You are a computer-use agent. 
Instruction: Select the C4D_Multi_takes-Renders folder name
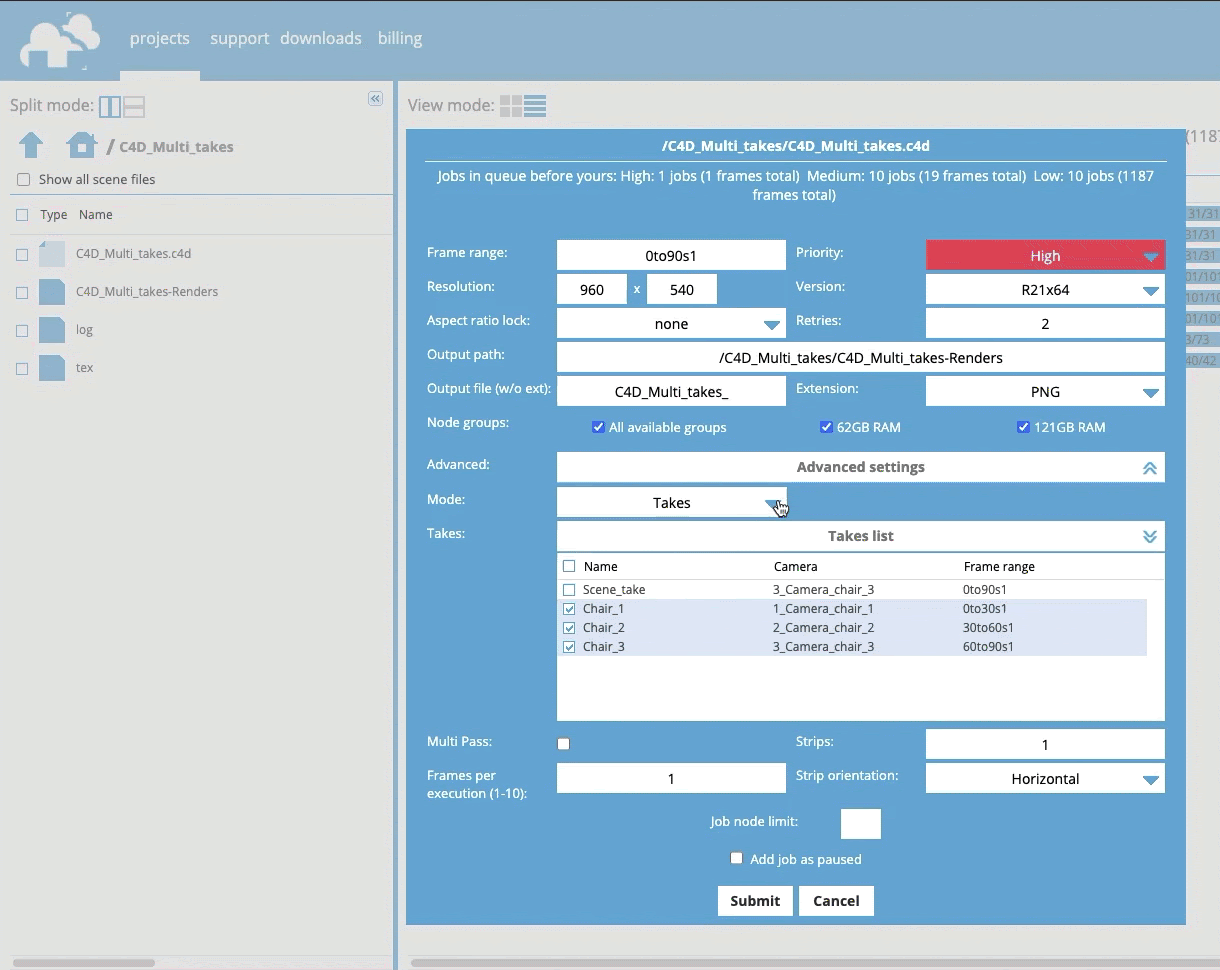pyautogui.click(x=147, y=292)
